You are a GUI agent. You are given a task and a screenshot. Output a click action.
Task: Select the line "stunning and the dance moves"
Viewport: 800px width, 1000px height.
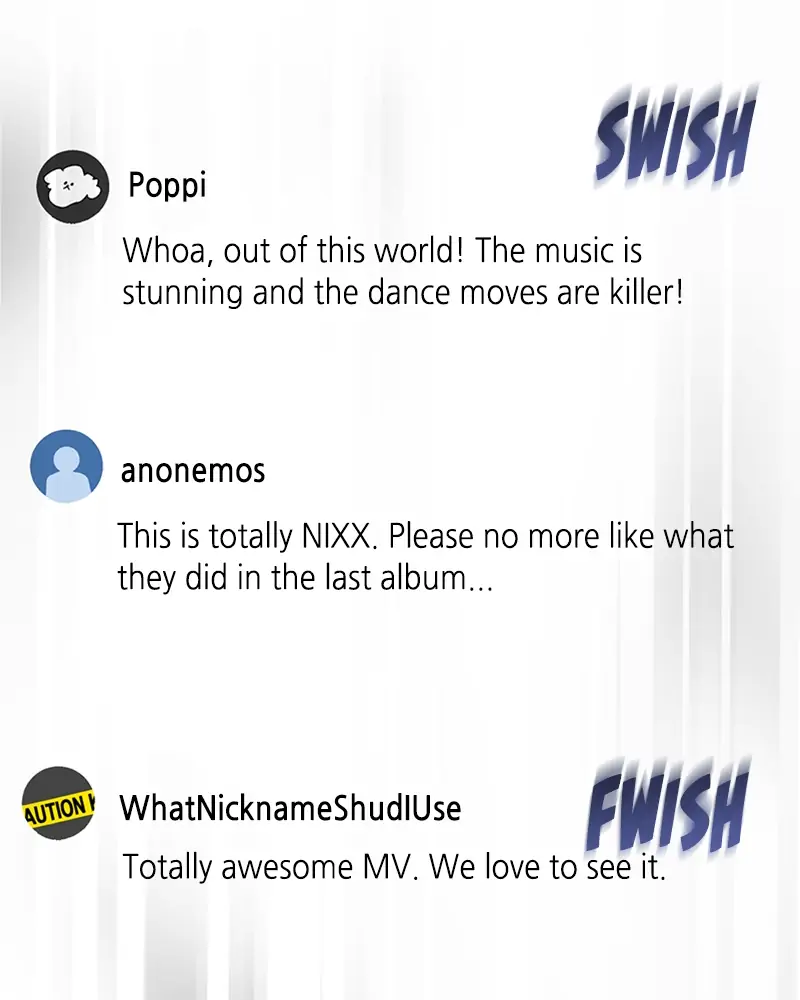coord(403,293)
